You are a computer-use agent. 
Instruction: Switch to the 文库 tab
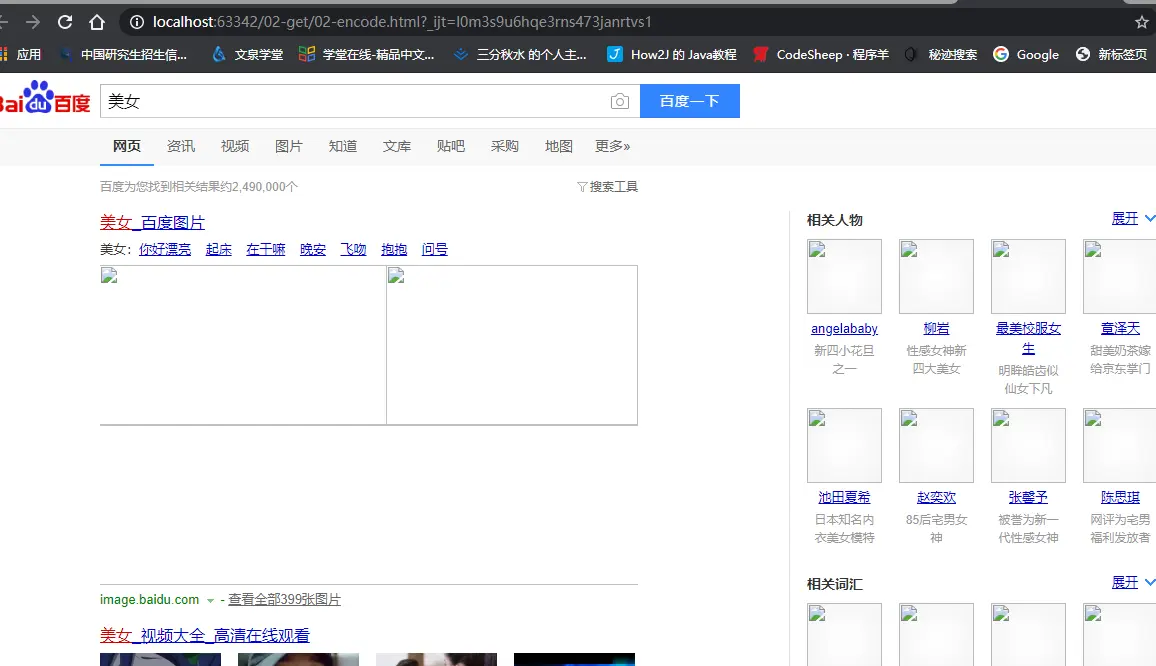(x=397, y=146)
